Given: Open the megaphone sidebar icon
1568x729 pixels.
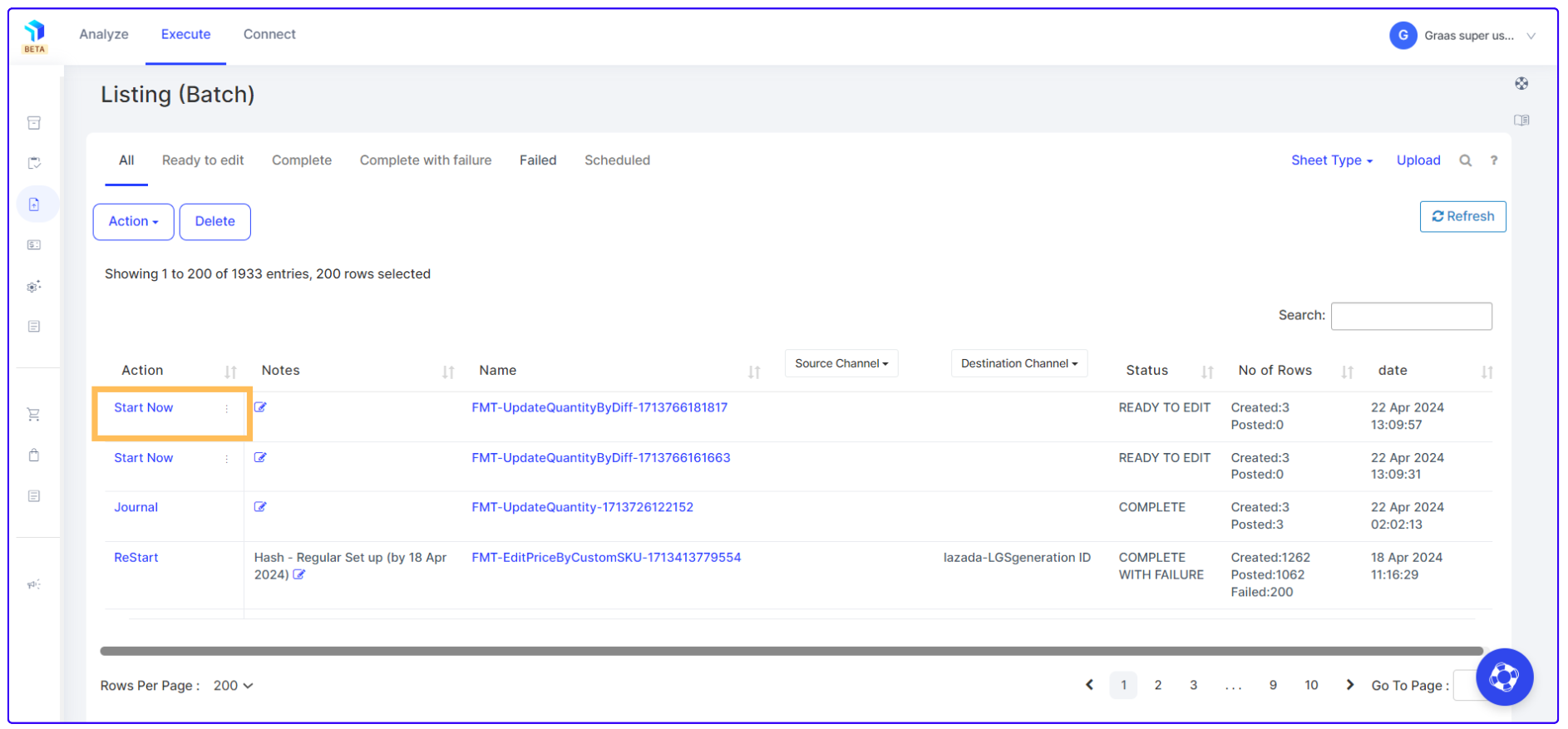Looking at the screenshot, I should [34, 584].
